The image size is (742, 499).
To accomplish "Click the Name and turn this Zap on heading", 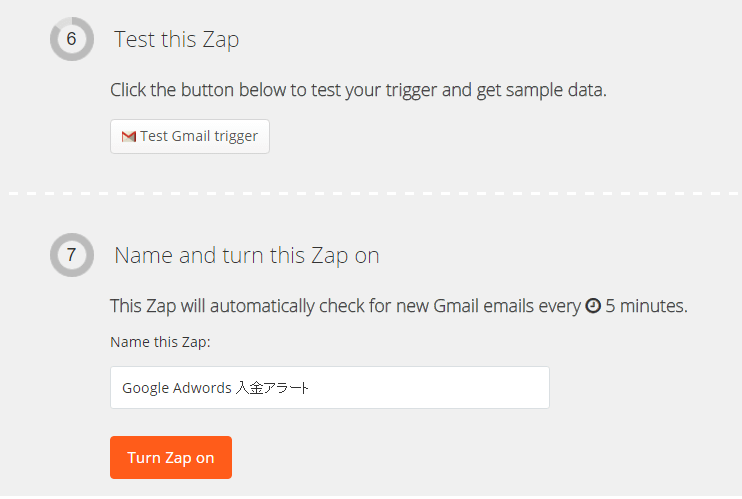I will point(247,256).
